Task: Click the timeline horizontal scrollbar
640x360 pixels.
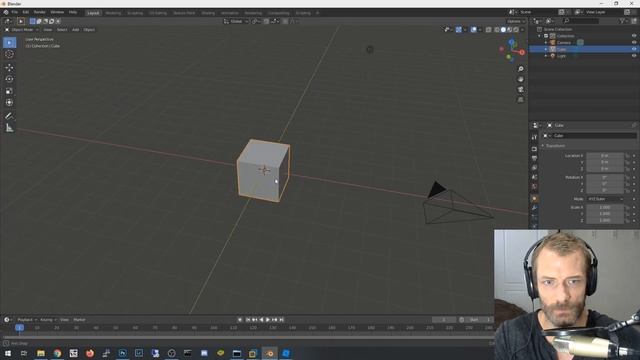Action: [248, 337]
